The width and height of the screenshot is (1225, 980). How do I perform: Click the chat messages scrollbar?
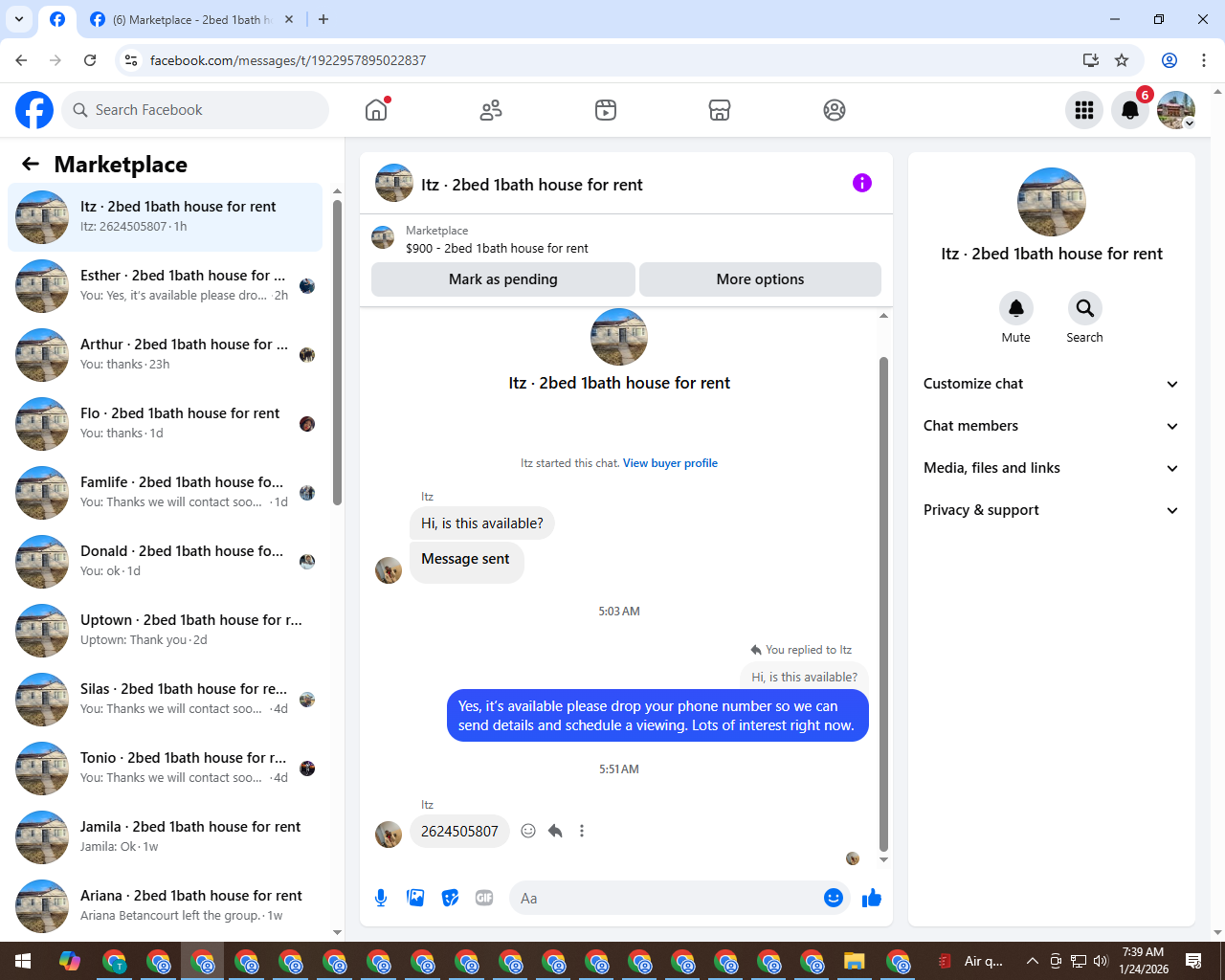click(883, 603)
